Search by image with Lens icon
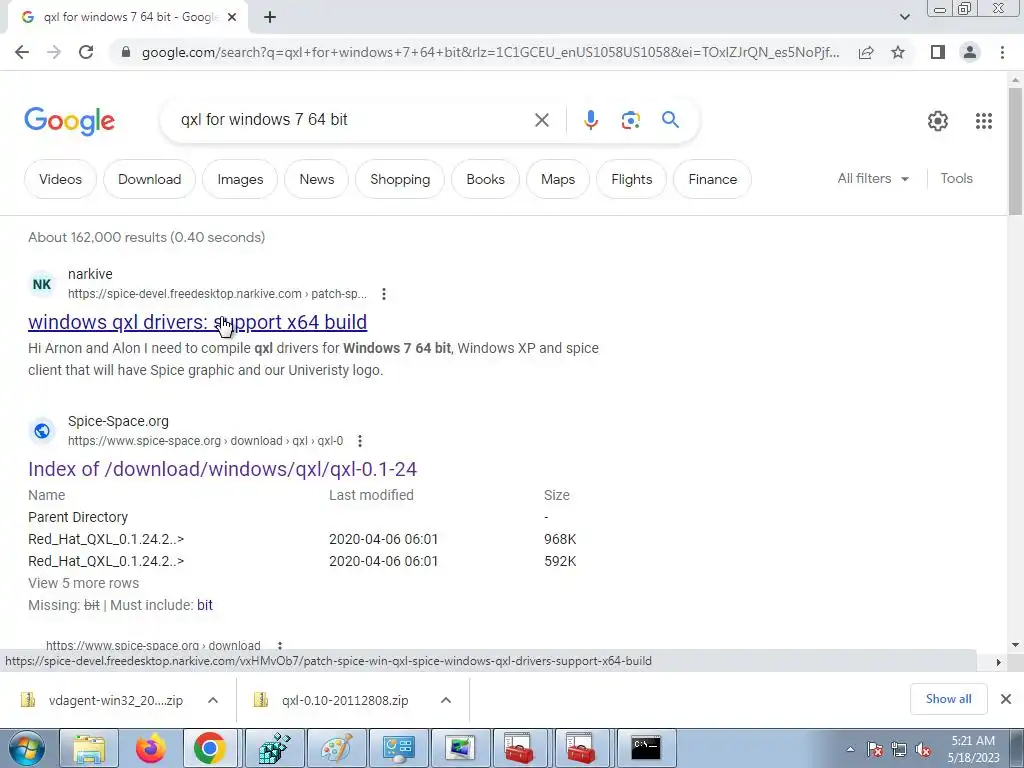 pos(630,120)
